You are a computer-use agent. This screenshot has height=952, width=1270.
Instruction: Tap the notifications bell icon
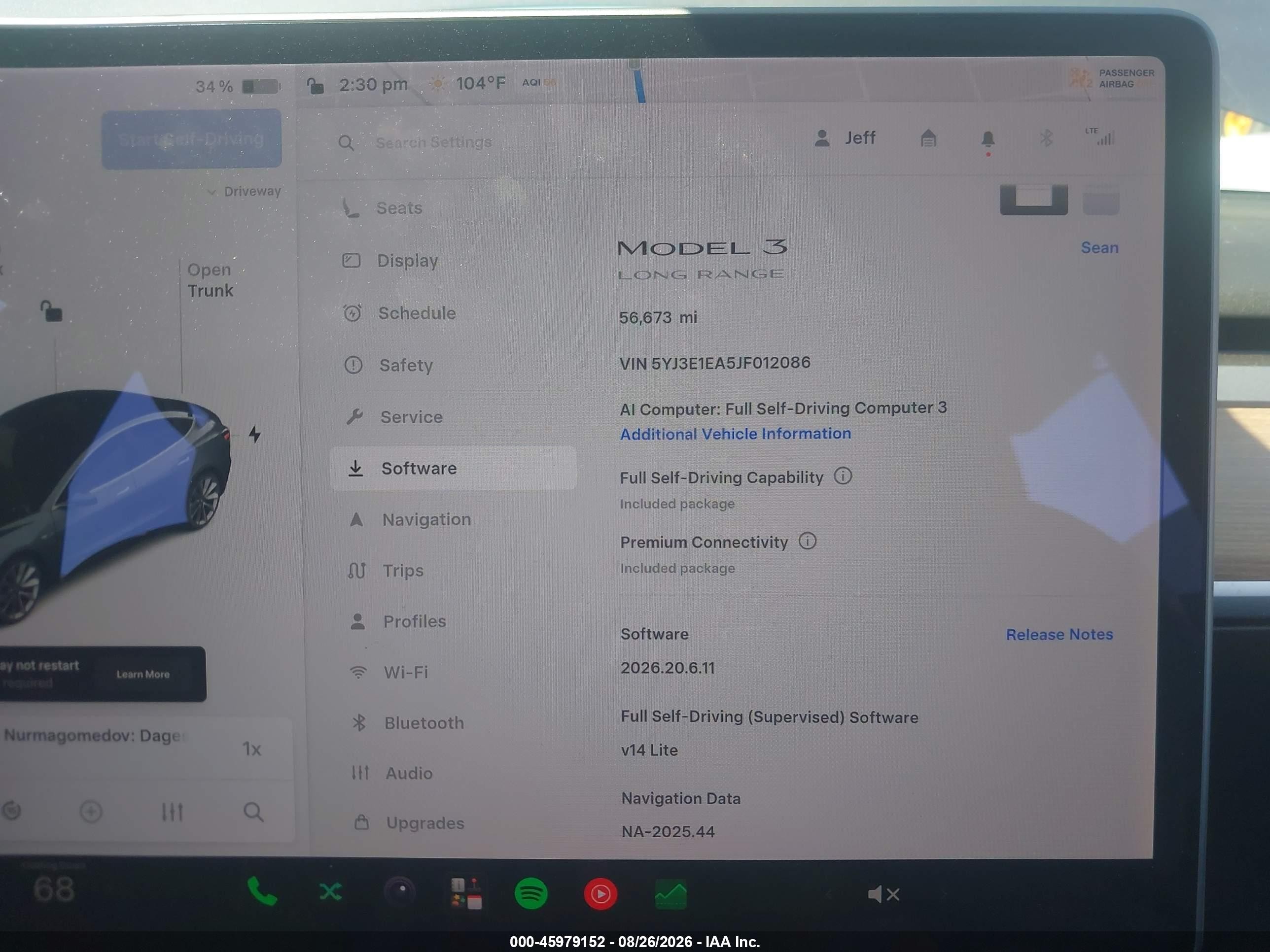click(988, 139)
